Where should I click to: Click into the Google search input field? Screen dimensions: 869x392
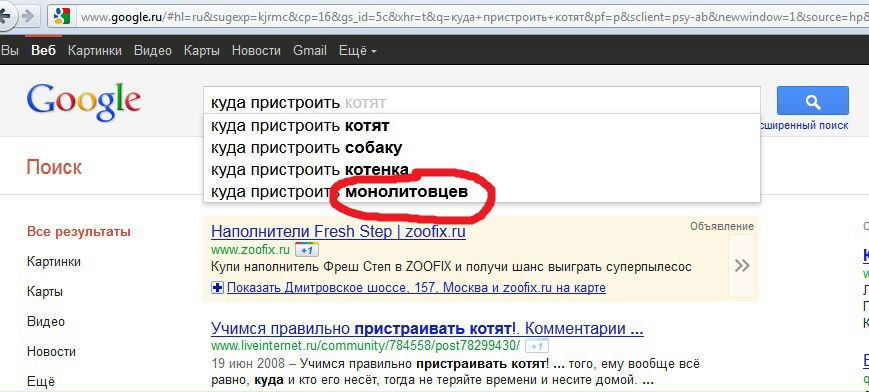(482, 101)
